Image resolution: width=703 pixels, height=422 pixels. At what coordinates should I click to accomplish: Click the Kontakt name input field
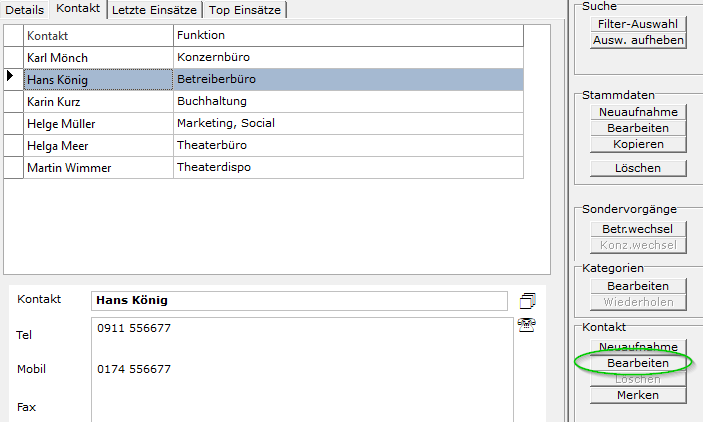299,300
